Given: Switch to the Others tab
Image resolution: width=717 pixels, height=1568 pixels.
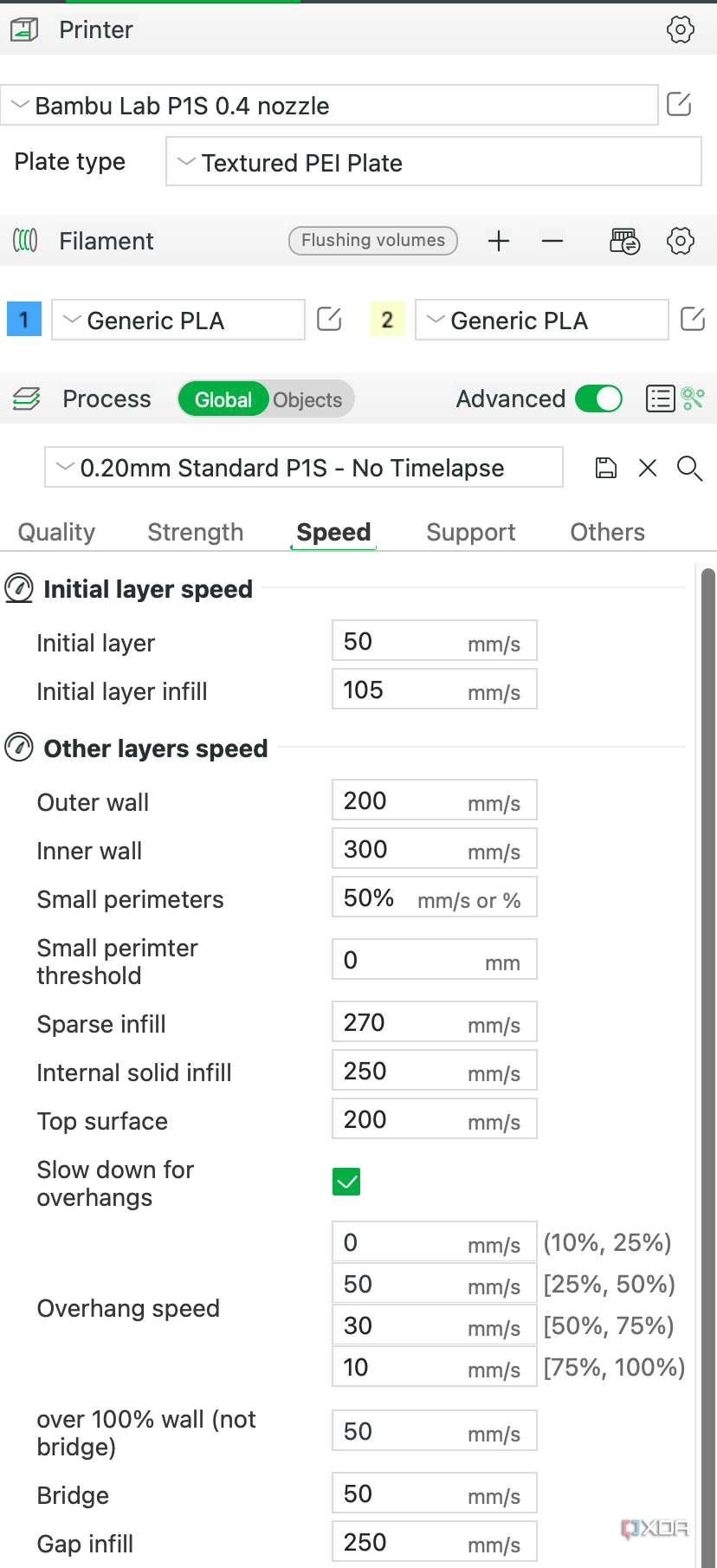Looking at the screenshot, I should point(608,532).
